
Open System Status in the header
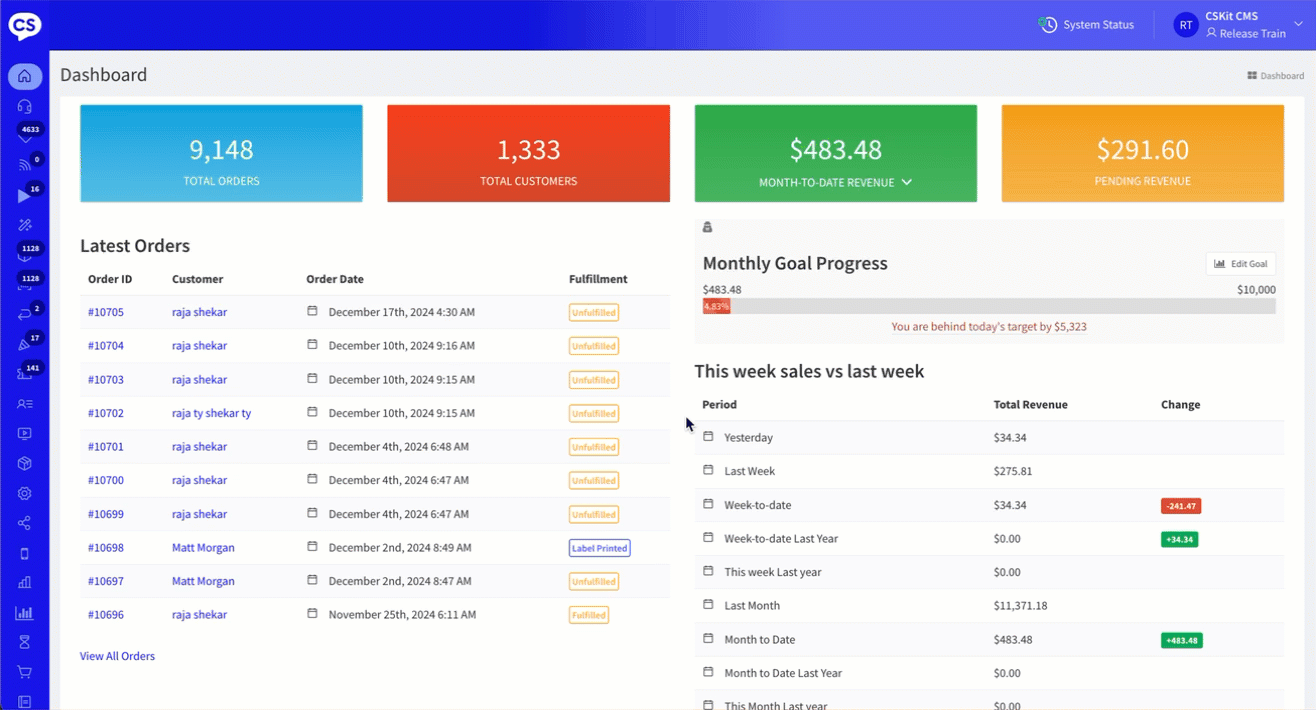(1086, 25)
